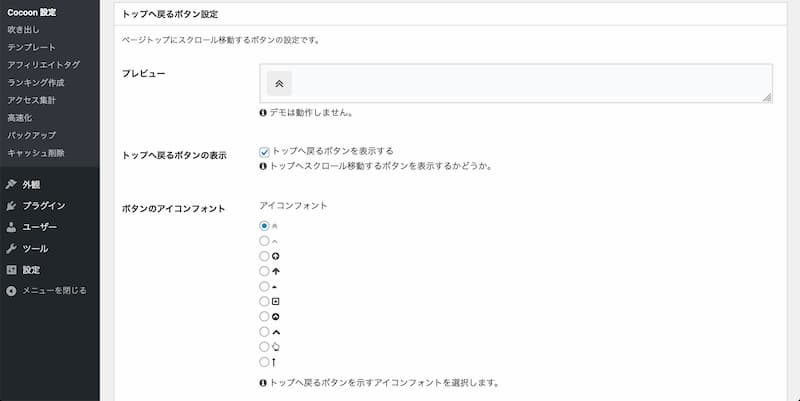Click the トップへ戻るボタンの表示 label
This screenshot has width=800, height=401.
tap(174, 155)
